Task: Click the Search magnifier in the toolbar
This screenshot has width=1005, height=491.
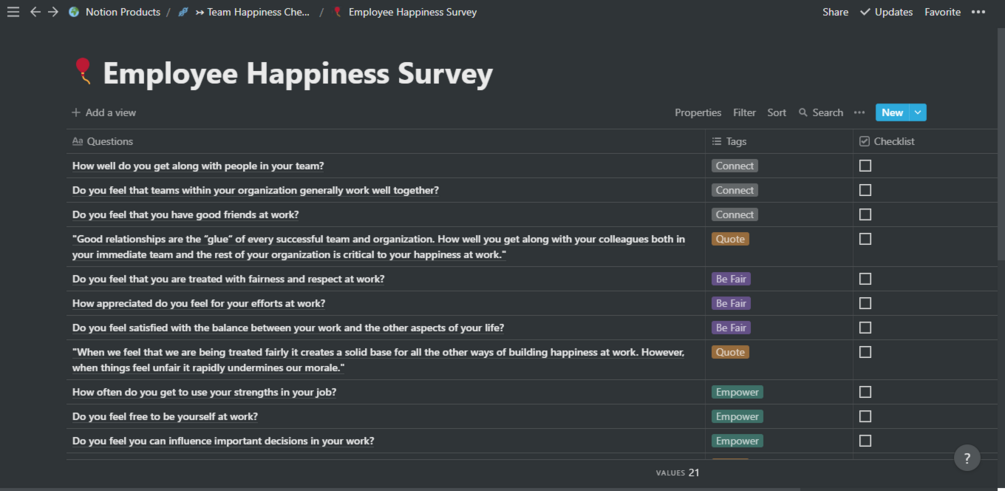Action: pos(821,113)
